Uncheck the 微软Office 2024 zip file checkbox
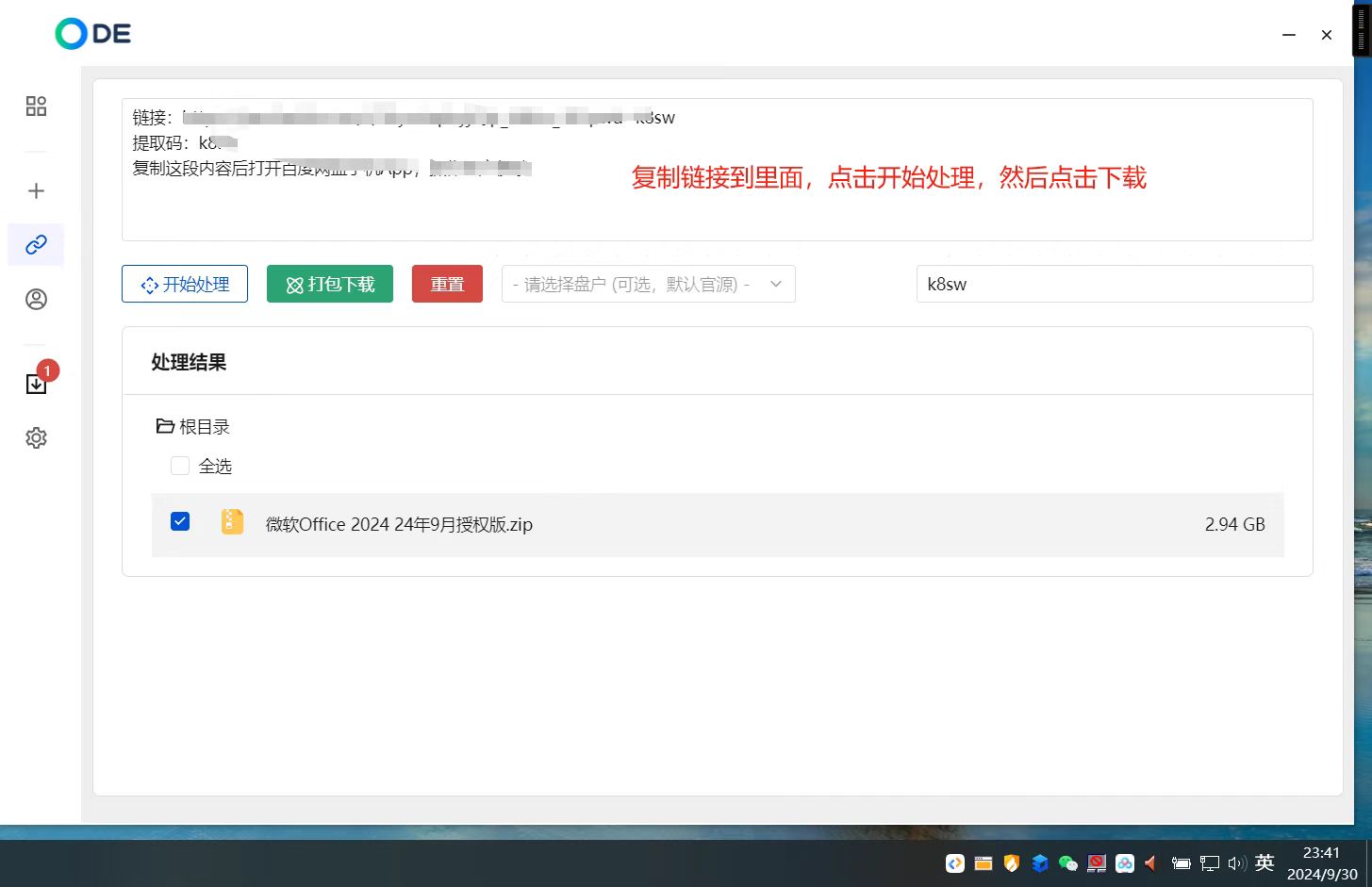The width and height of the screenshot is (1372, 887). 180,521
